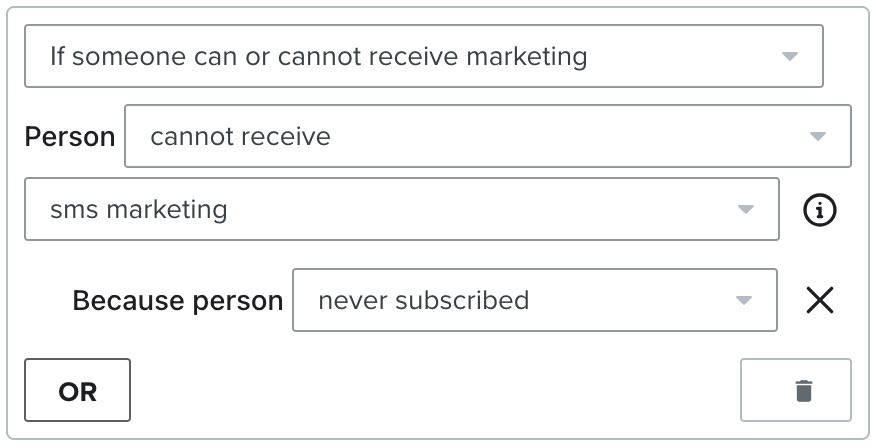
Task: Open the 'If someone can or cannot receive marketing' dropdown
Action: 423,56
